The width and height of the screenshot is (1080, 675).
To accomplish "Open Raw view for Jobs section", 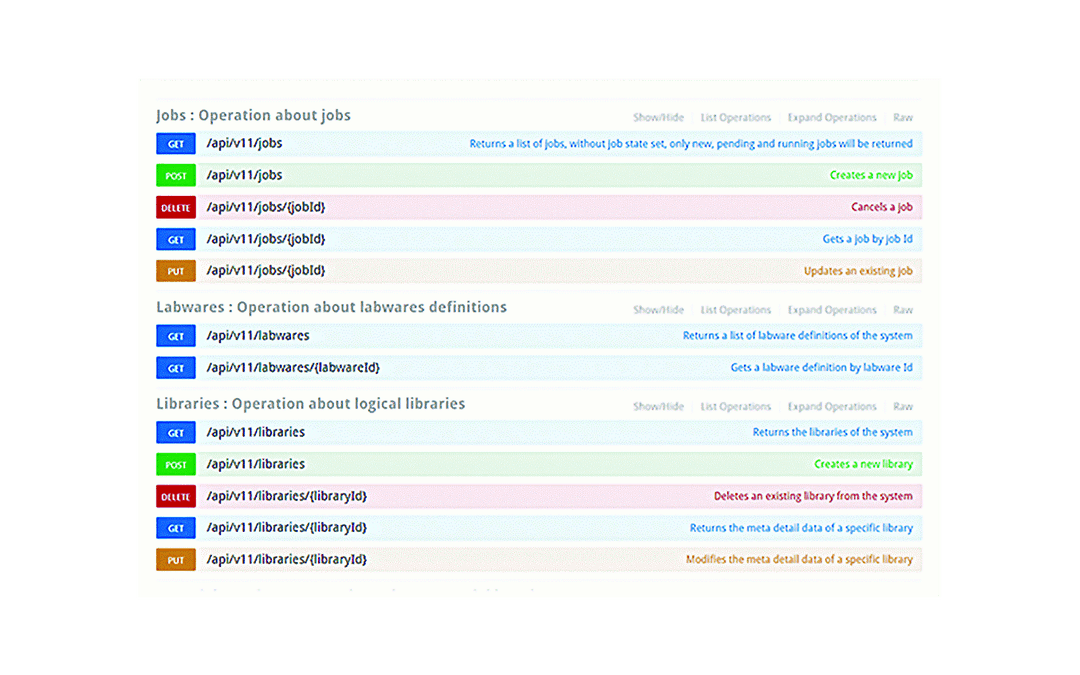I will tap(903, 118).
